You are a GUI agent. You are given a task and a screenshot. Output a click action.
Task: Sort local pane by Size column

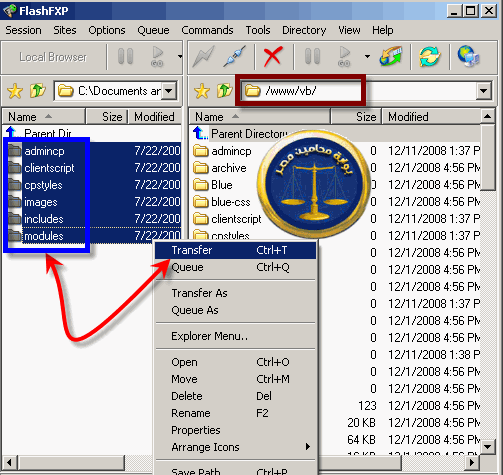point(107,117)
